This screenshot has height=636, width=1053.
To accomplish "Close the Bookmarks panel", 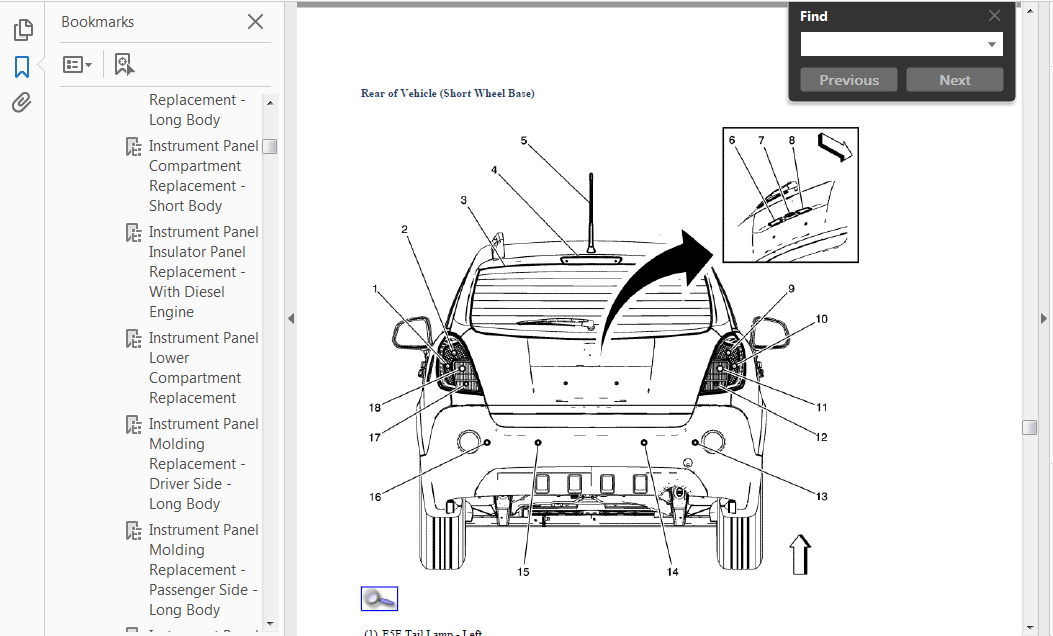I will click(255, 21).
